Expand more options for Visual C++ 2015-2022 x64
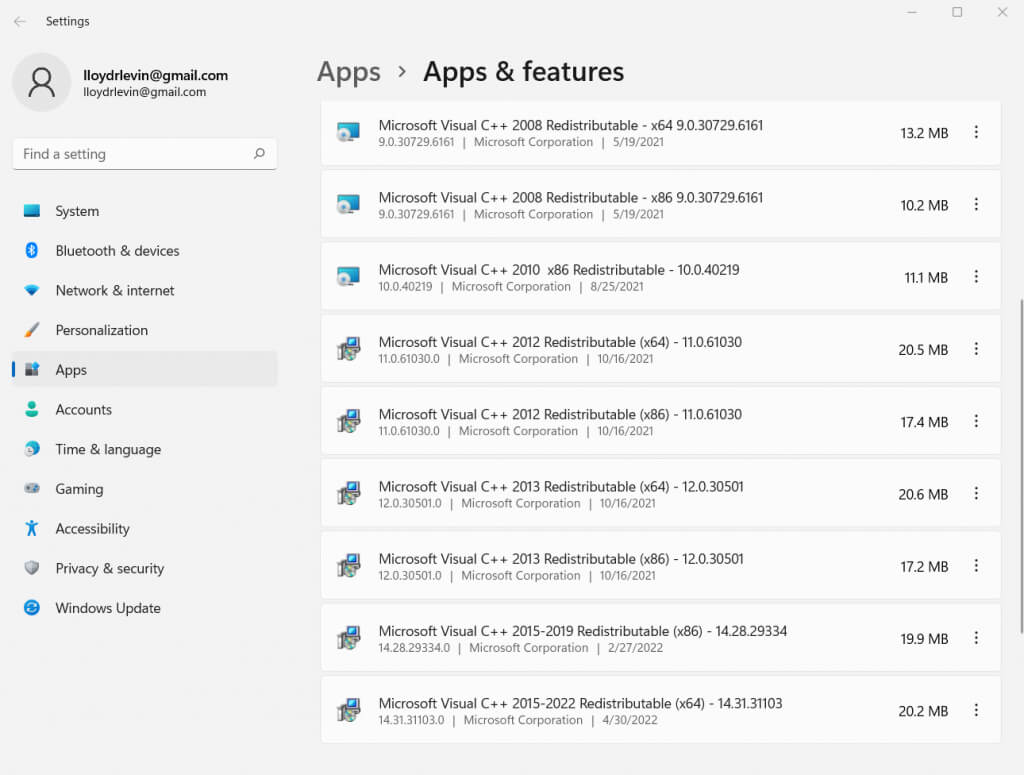This screenshot has height=775, width=1024. pyautogui.click(x=976, y=711)
